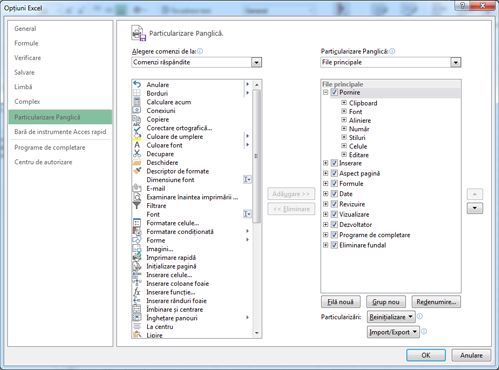Click the Corectare ortografică checkmark icon
Screen dimensions: 499x370
(137, 128)
